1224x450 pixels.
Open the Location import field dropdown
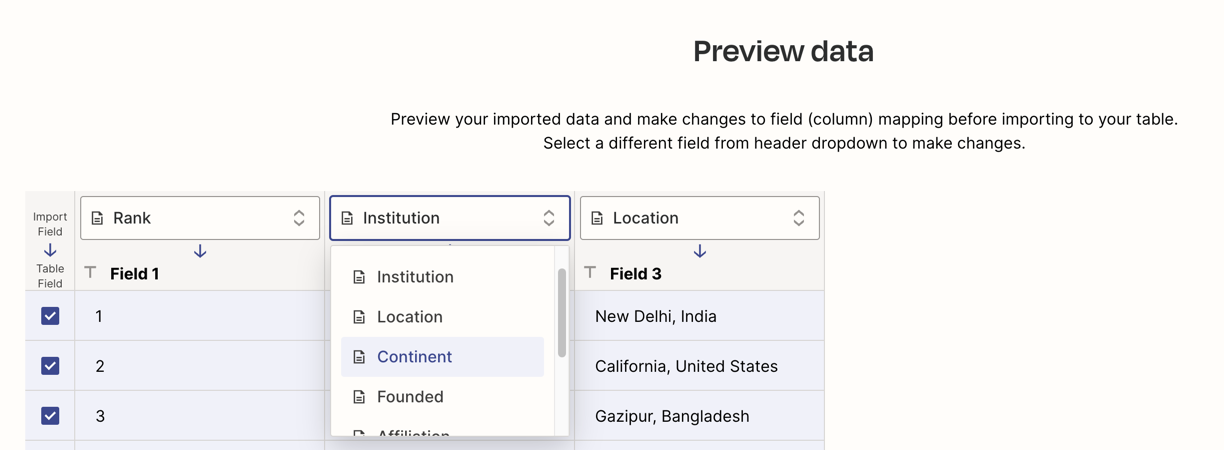click(700, 218)
